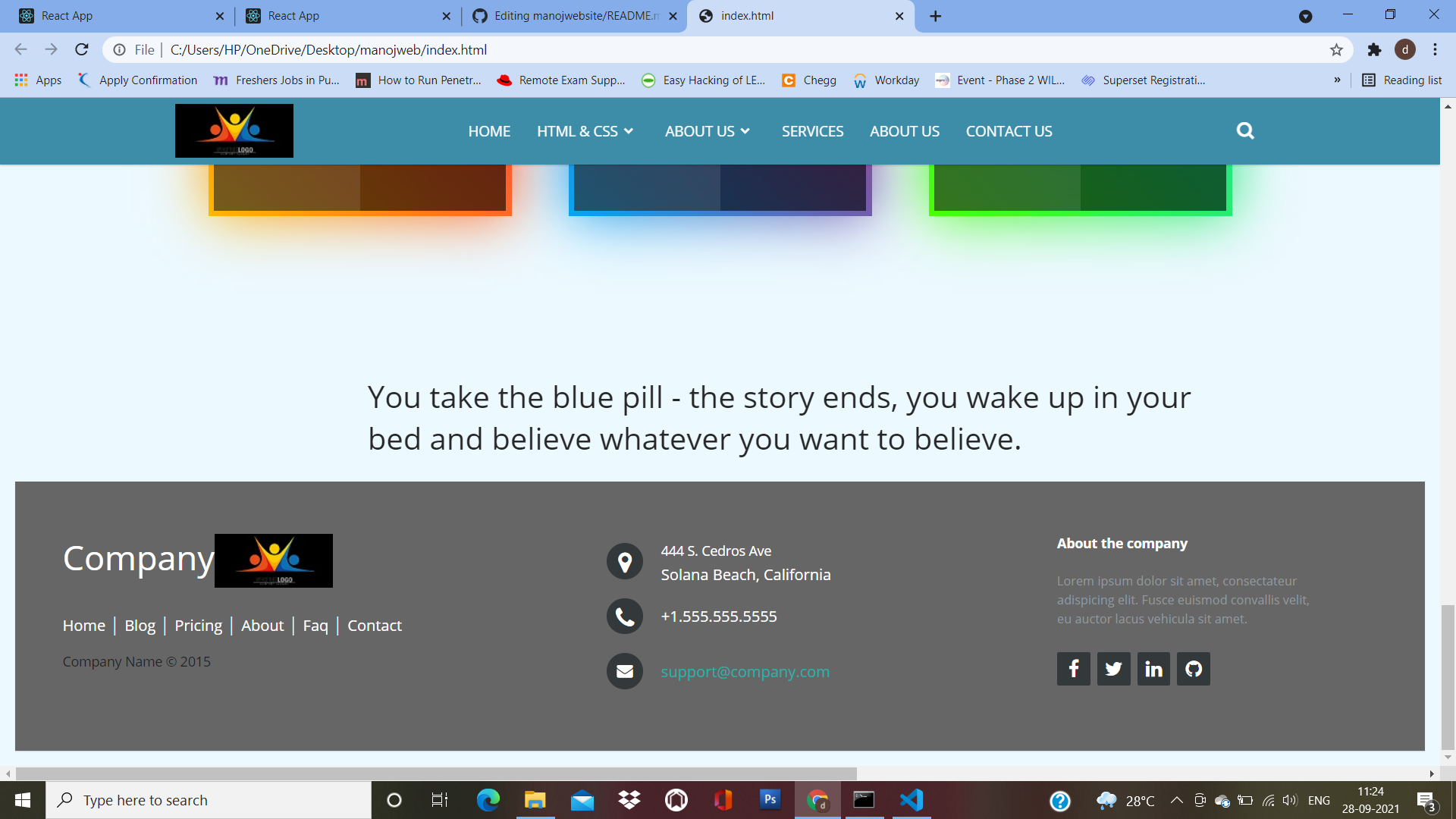The width and height of the screenshot is (1456, 819).
Task: Open the GitHub social icon in footer
Action: coord(1194,669)
